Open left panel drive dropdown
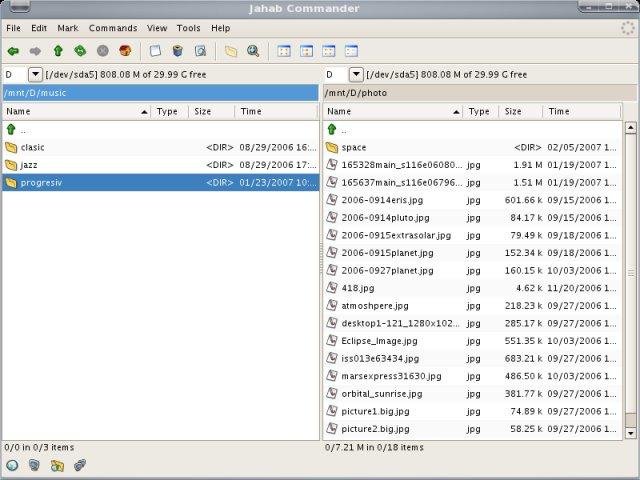Viewport: 640px width, 480px height. [x=35, y=75]
